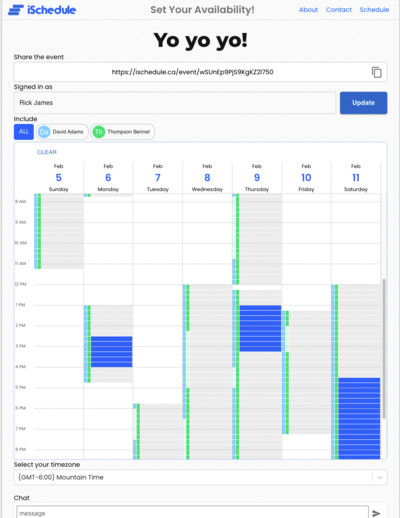Click the iSchedule logo icon
400x518 pixels.
pos(16,10)
